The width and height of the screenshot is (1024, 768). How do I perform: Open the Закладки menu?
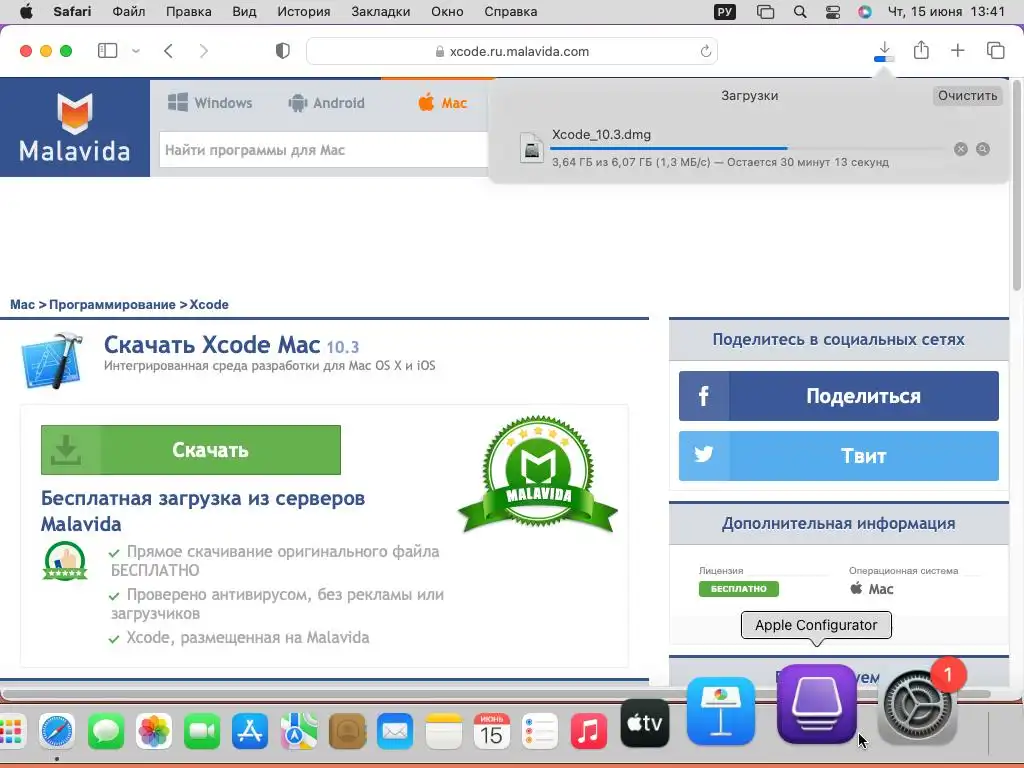point(381,12)
